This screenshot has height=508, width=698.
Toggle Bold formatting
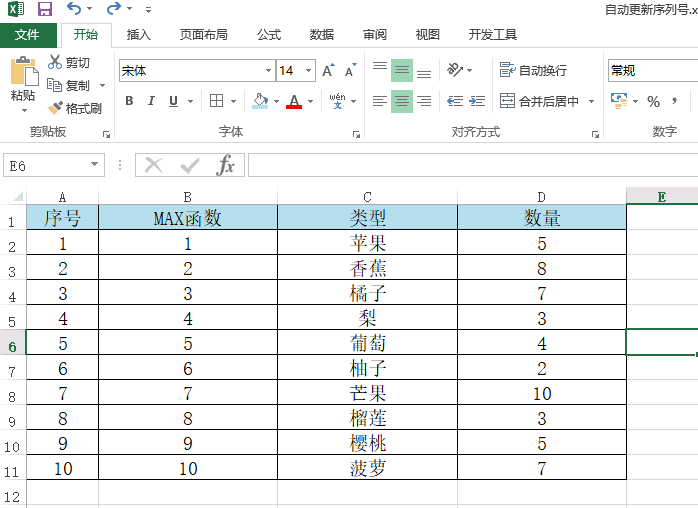(129, 101)
